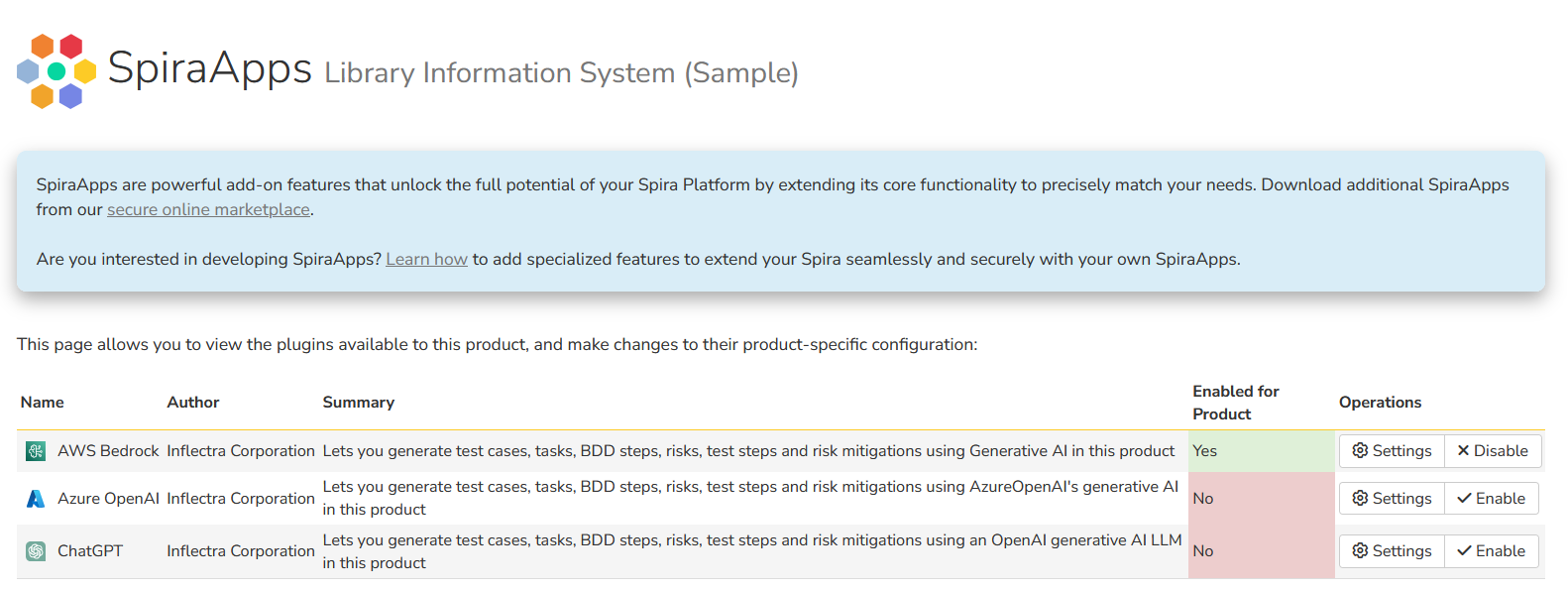The image size is (1568, 590).
Task: Open the secure online marketplace link
Action: pos(208,210)
